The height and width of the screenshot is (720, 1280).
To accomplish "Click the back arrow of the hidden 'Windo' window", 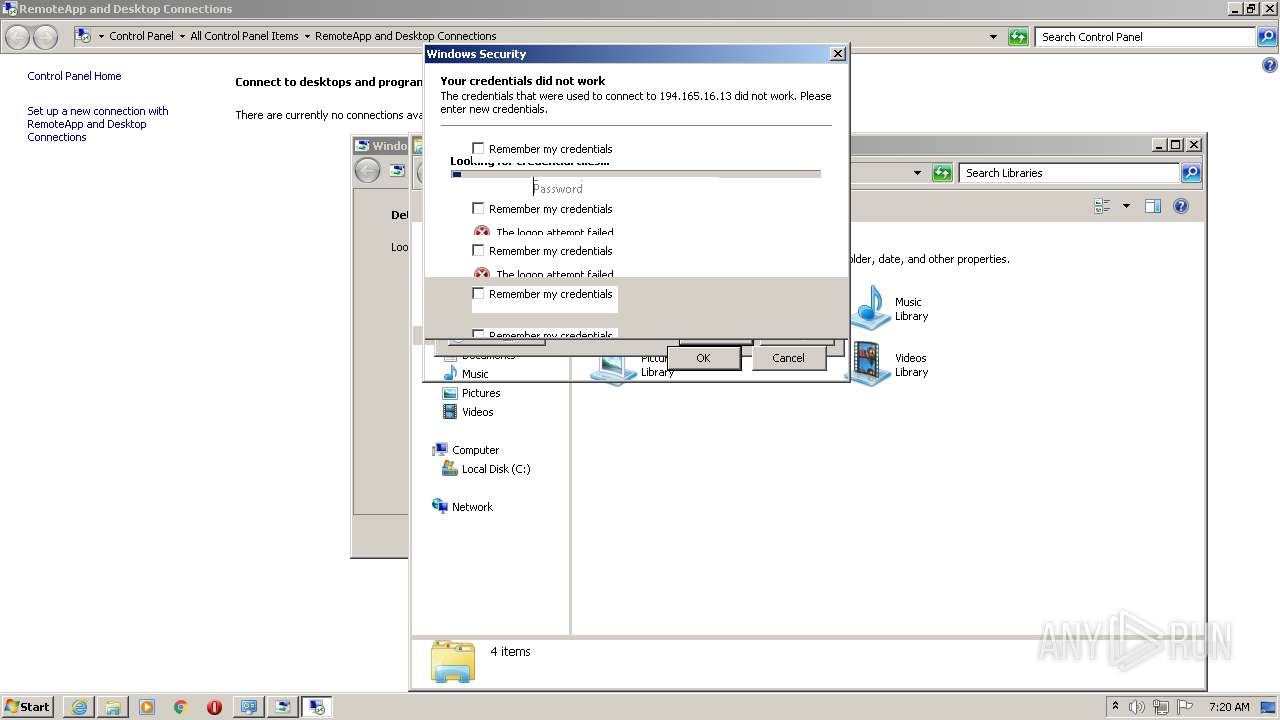I will (x=367, y=171).
